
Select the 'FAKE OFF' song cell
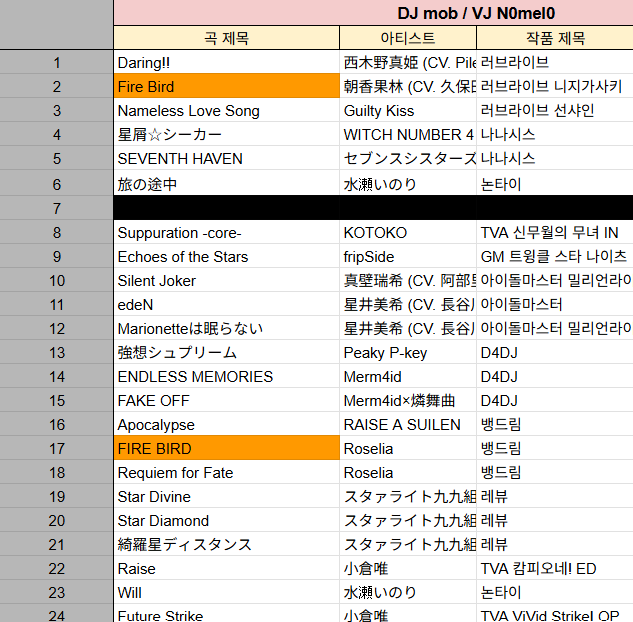226,400
